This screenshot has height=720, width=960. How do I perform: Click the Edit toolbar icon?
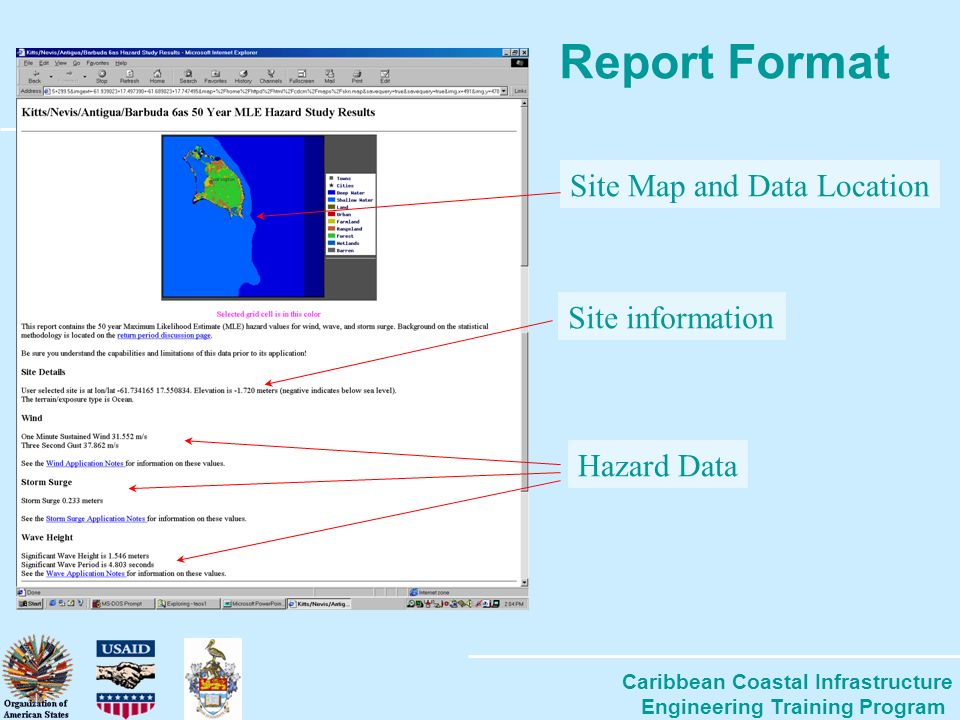[x=384, y=77]
